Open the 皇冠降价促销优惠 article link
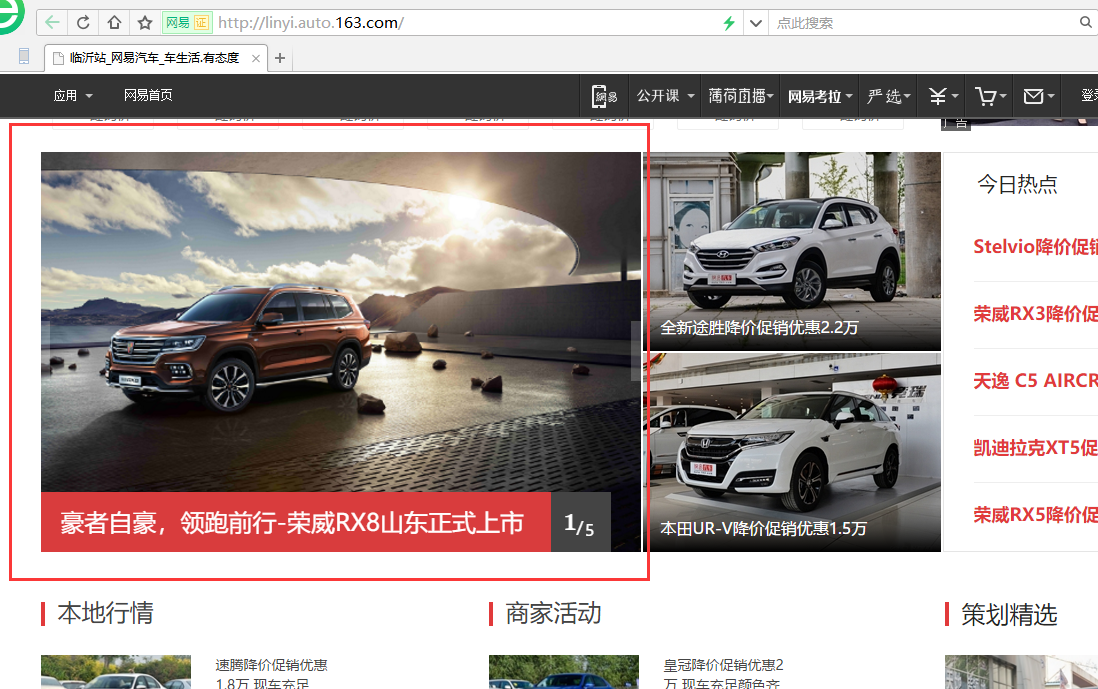Image resolution: width=1098 pixels, height=689 pixels. 723,673
